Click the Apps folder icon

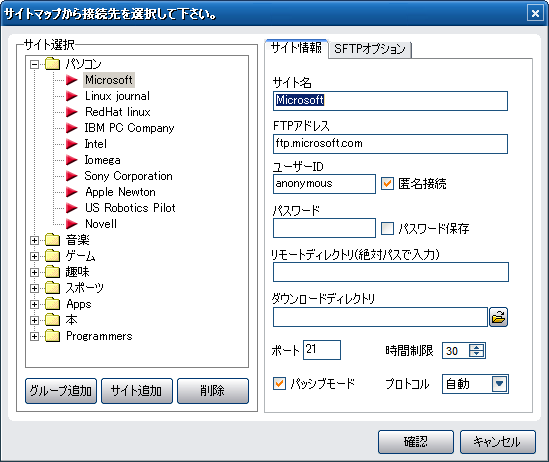(x=53, y=304)
